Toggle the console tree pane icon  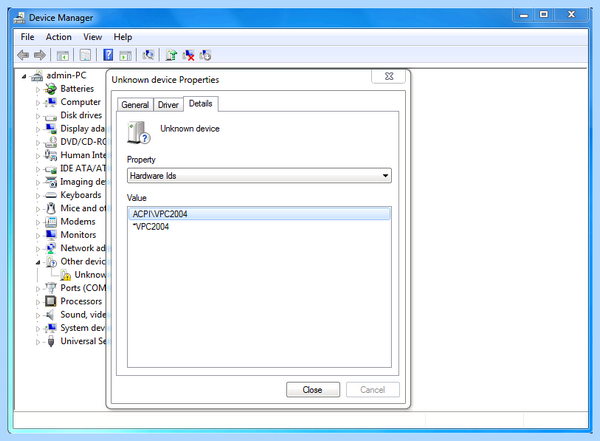(x=63, y=56)
